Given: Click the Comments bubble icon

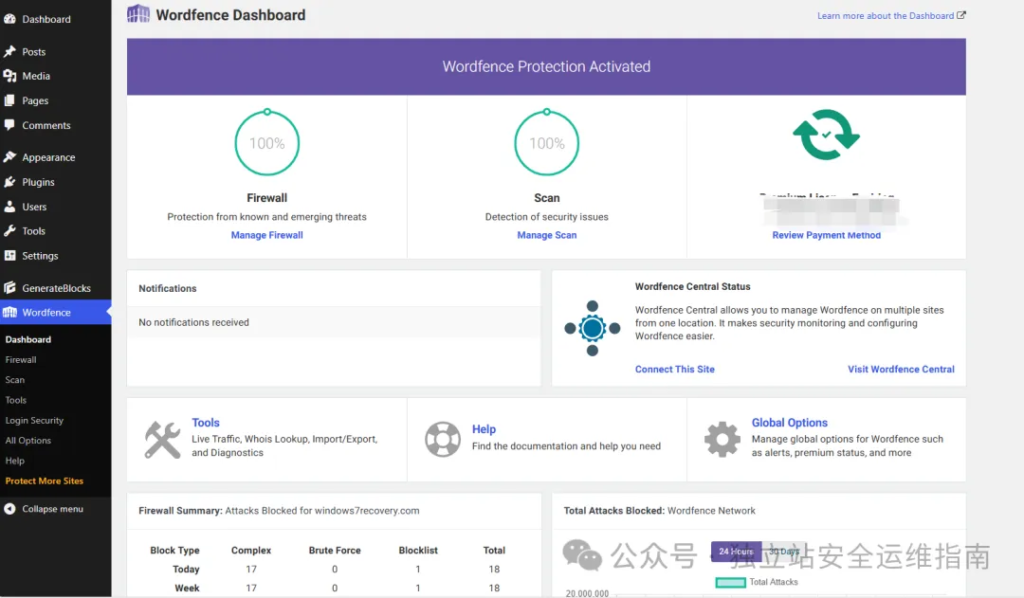Looking at the screenshot, I should tap(9, 125).
